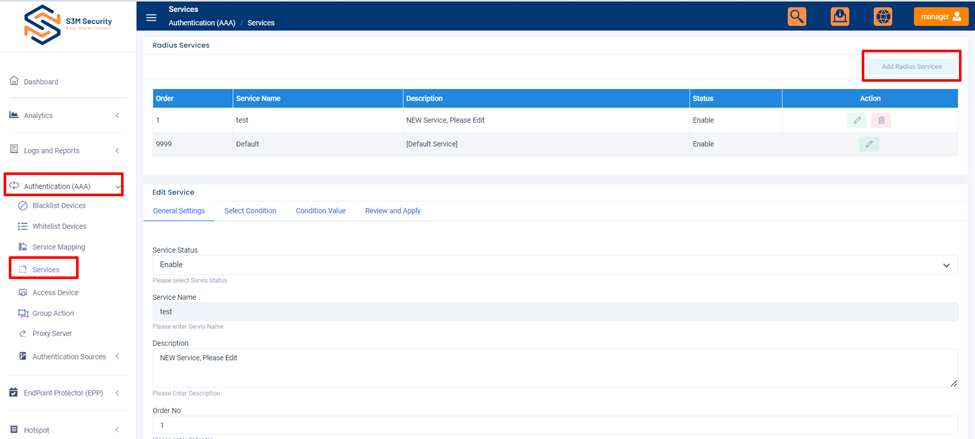Image resolution: width=975 pixels, height=439 pixels.
Task: Click the Enable status in the Default row
Action: [x=703, y=144]
